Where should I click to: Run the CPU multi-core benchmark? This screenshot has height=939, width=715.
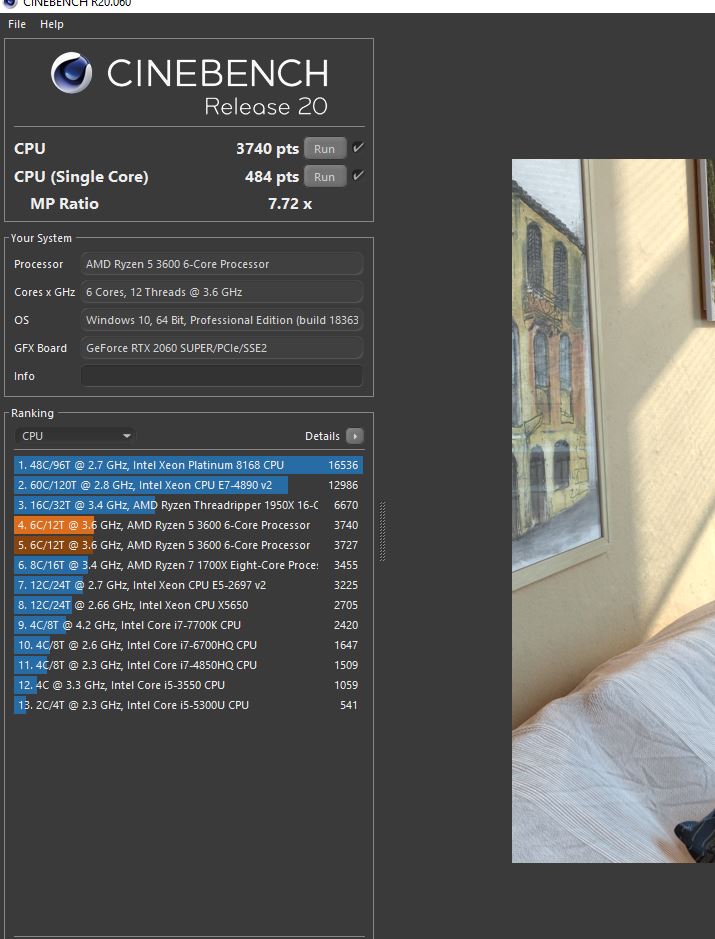click(x=325, y=149)
